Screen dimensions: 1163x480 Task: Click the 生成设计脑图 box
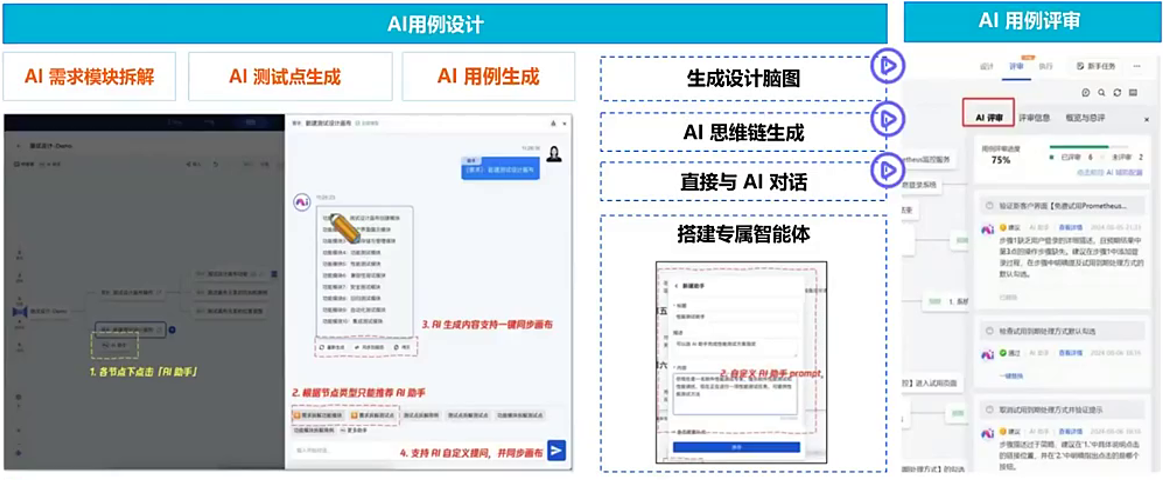pyautogui.click(x=742, y=79)
